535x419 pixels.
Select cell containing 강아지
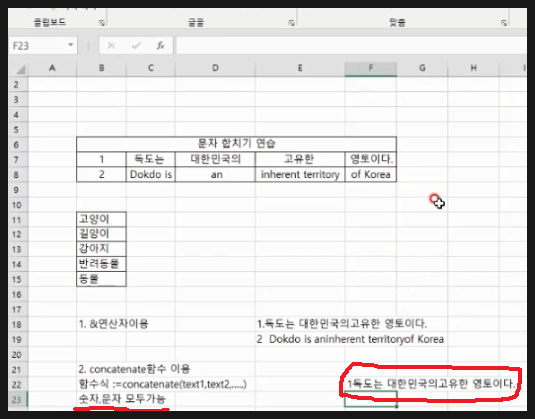(x=101, y=249)
